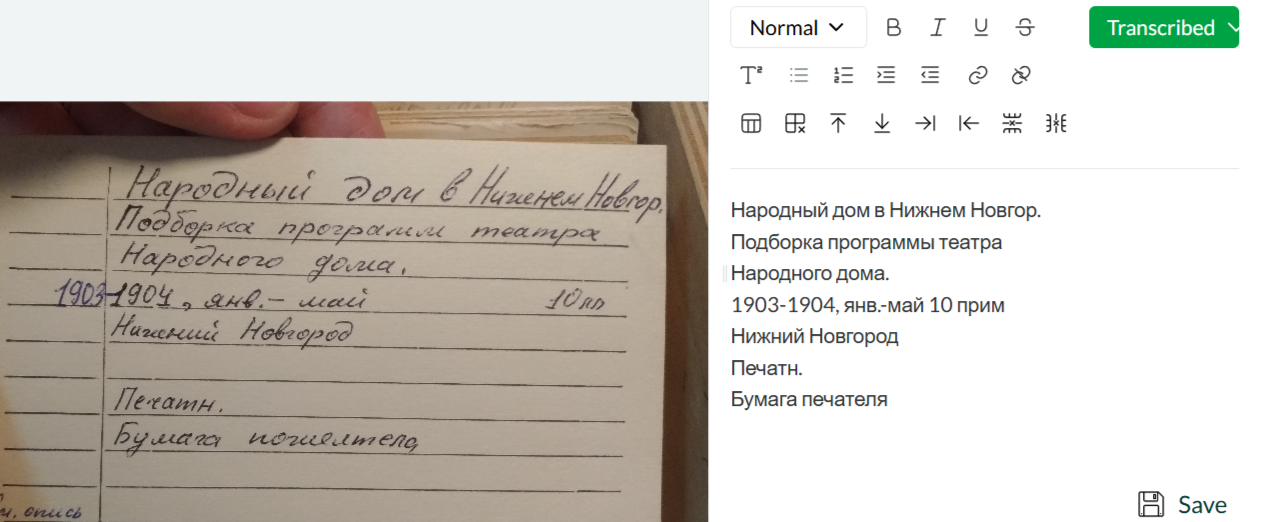
Task: Increase paragraph indent
Action: coord(886,75)
